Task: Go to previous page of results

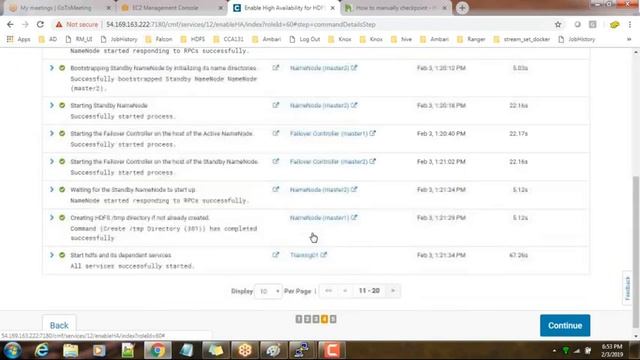Action: tap(345, 291)
